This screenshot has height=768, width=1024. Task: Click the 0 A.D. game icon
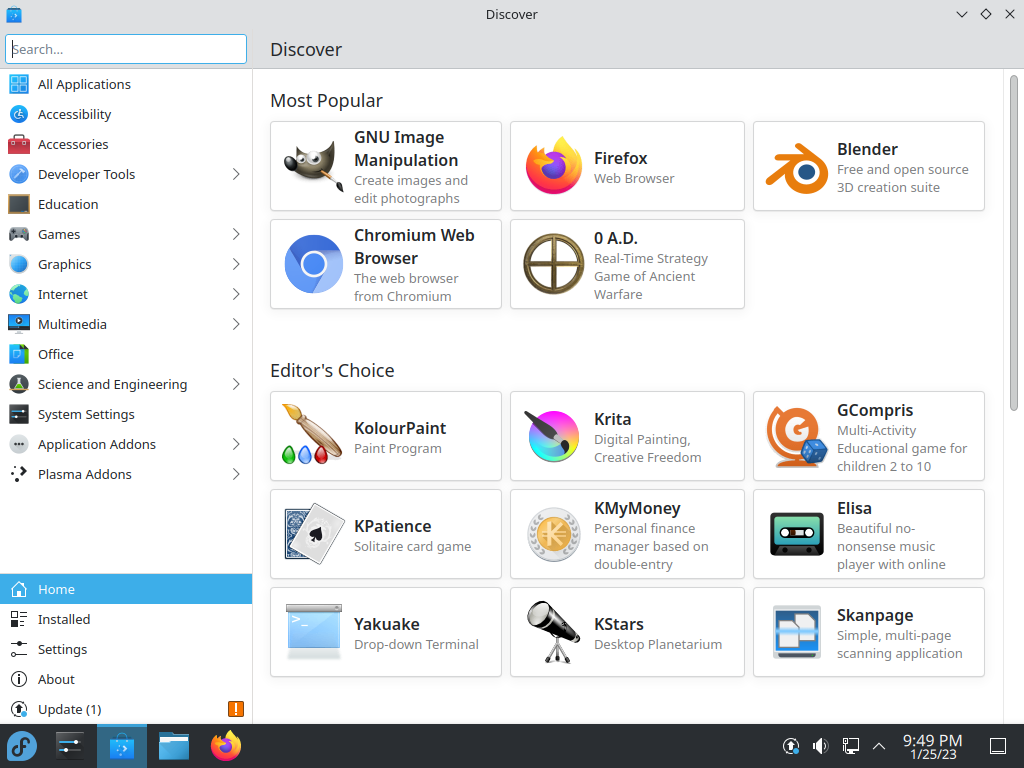click(554, 264)
